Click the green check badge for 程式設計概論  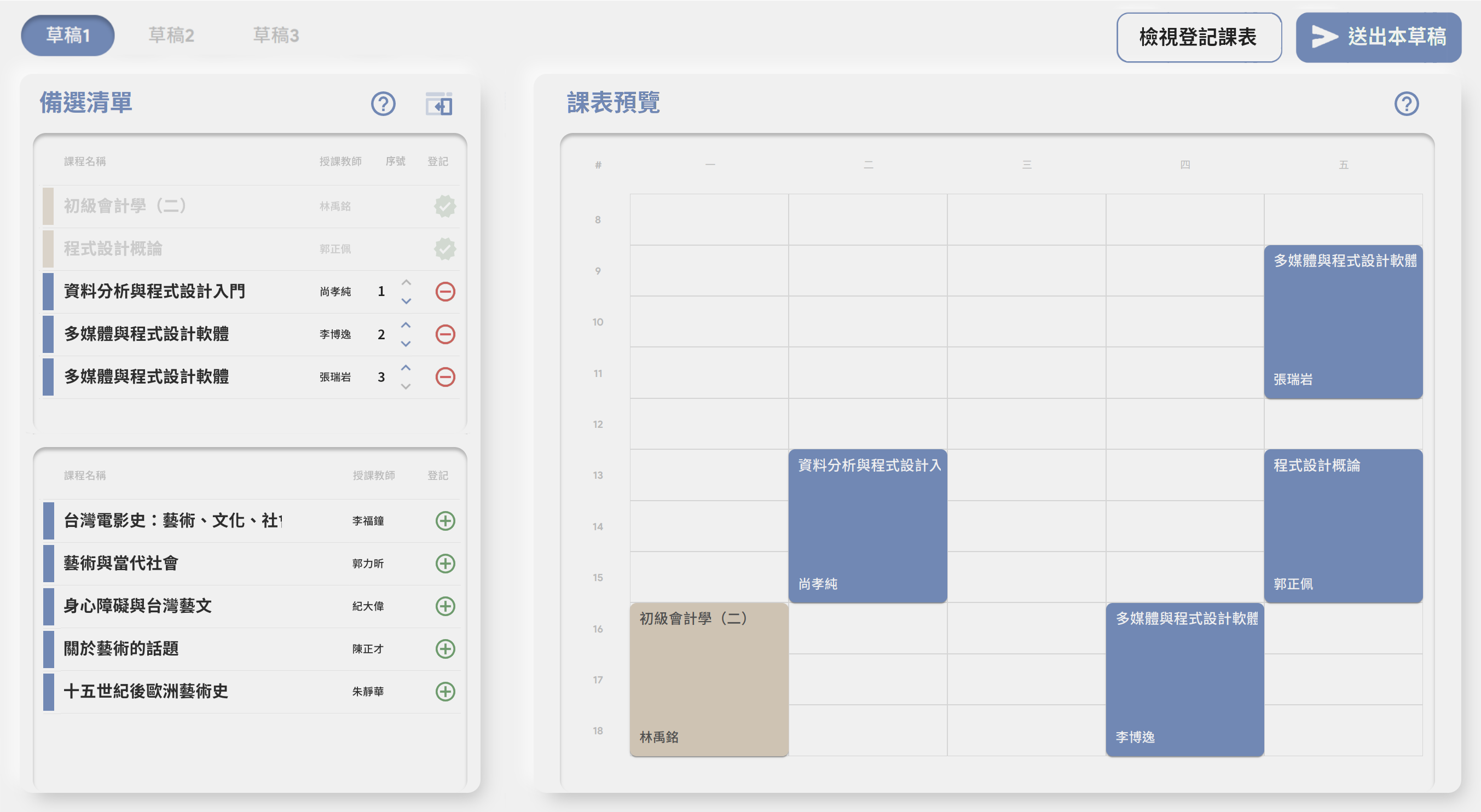click(x=445, y=249)
